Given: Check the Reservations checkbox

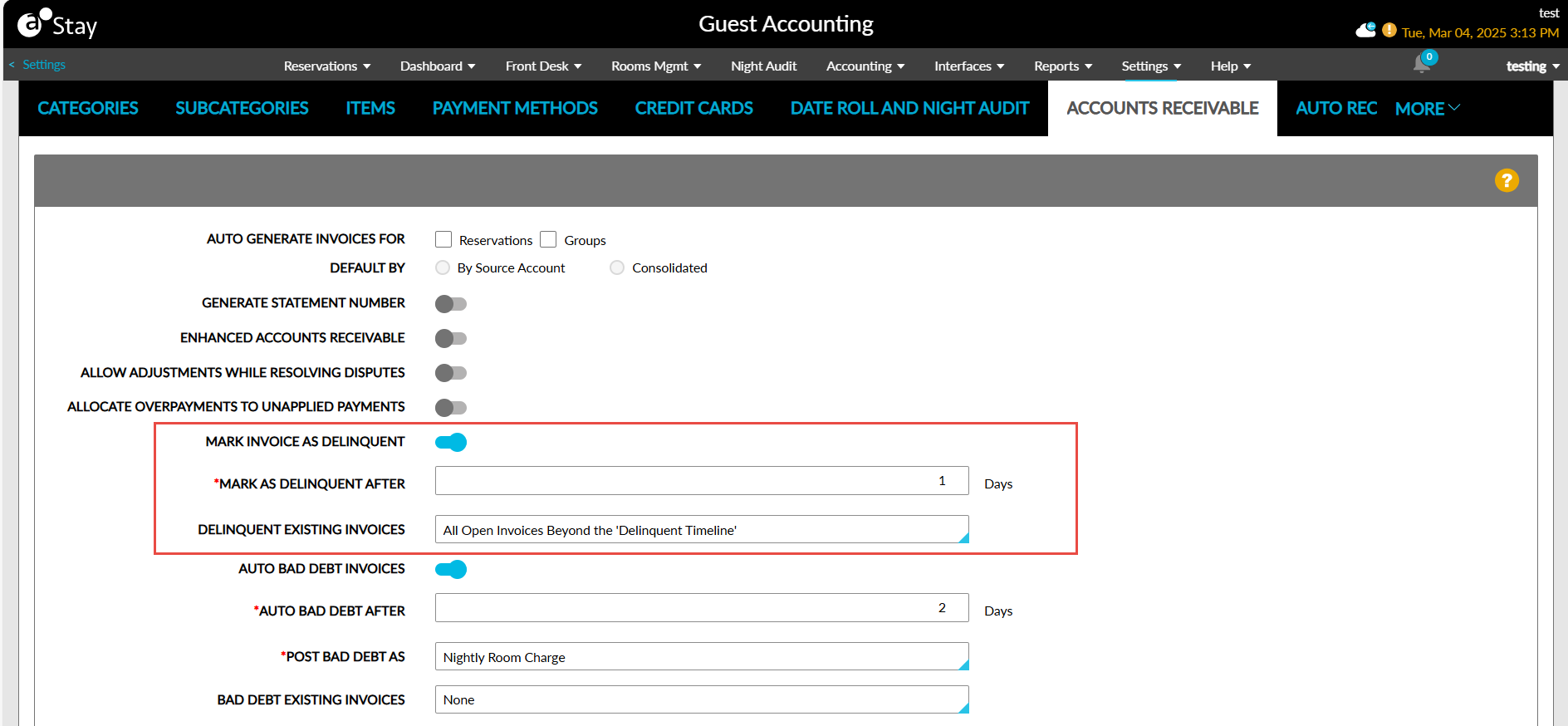Looking at the screenshot, I should point(443,239).
